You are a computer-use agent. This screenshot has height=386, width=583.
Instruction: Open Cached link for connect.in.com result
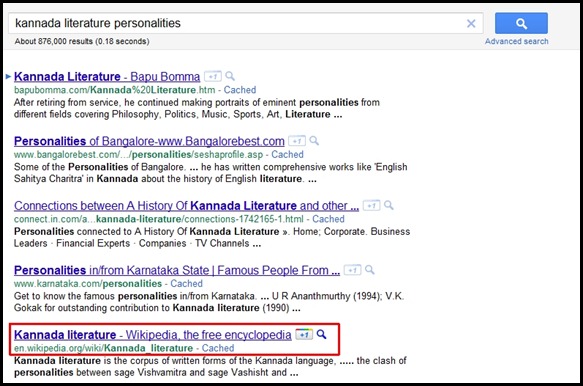(x=328, y=219)
